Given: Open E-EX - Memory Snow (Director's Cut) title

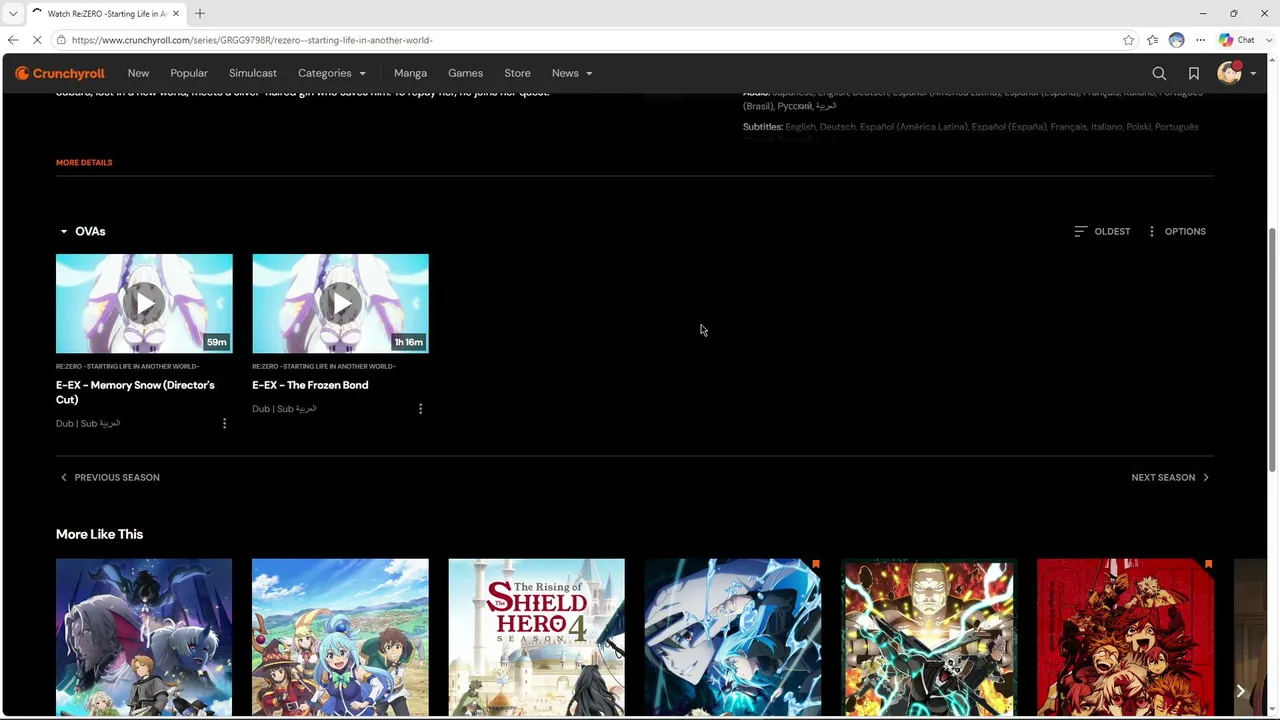Looking at the screenshot, I should coord(135,392).
